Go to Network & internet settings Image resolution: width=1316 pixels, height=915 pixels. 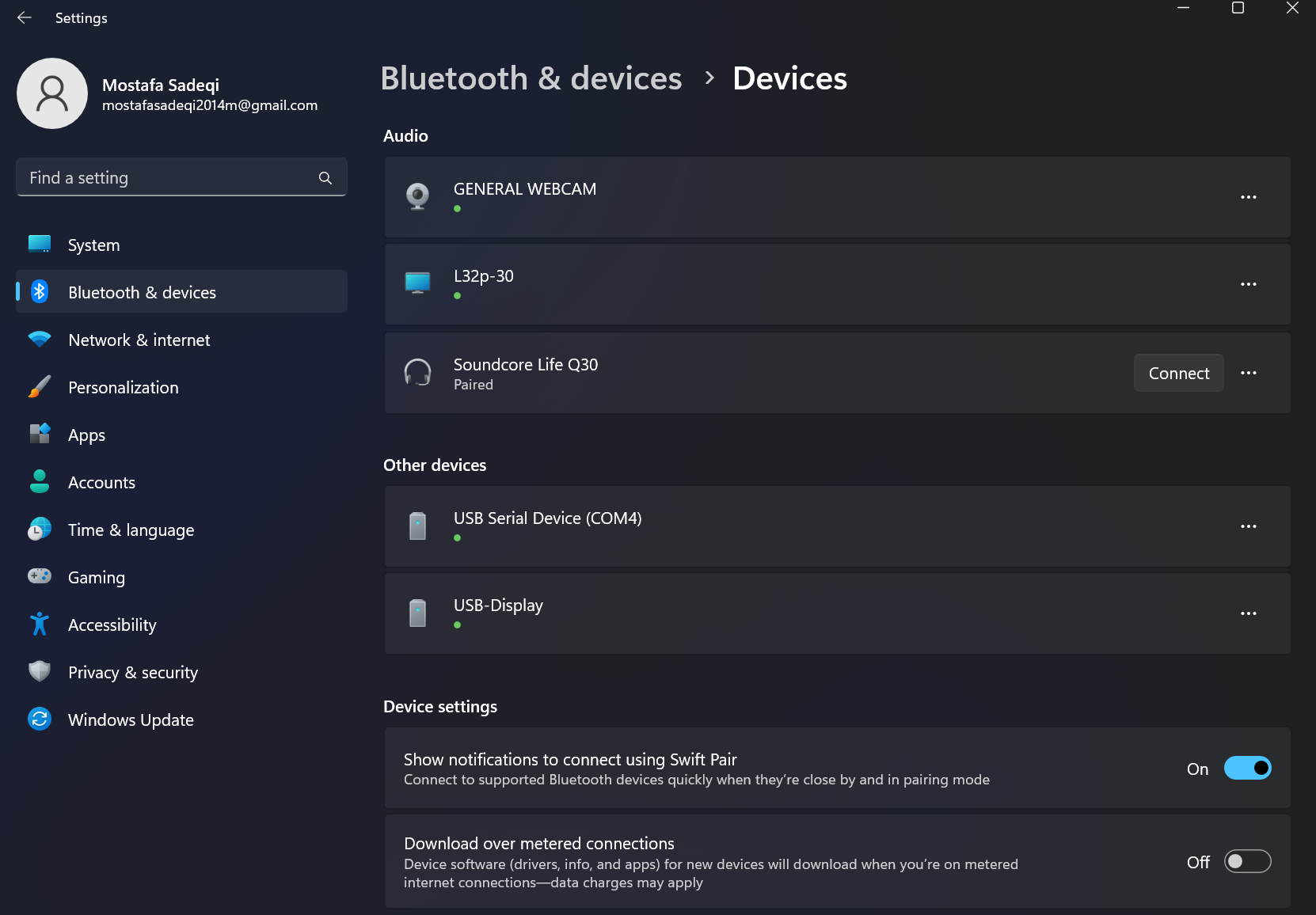pos(181,340)
